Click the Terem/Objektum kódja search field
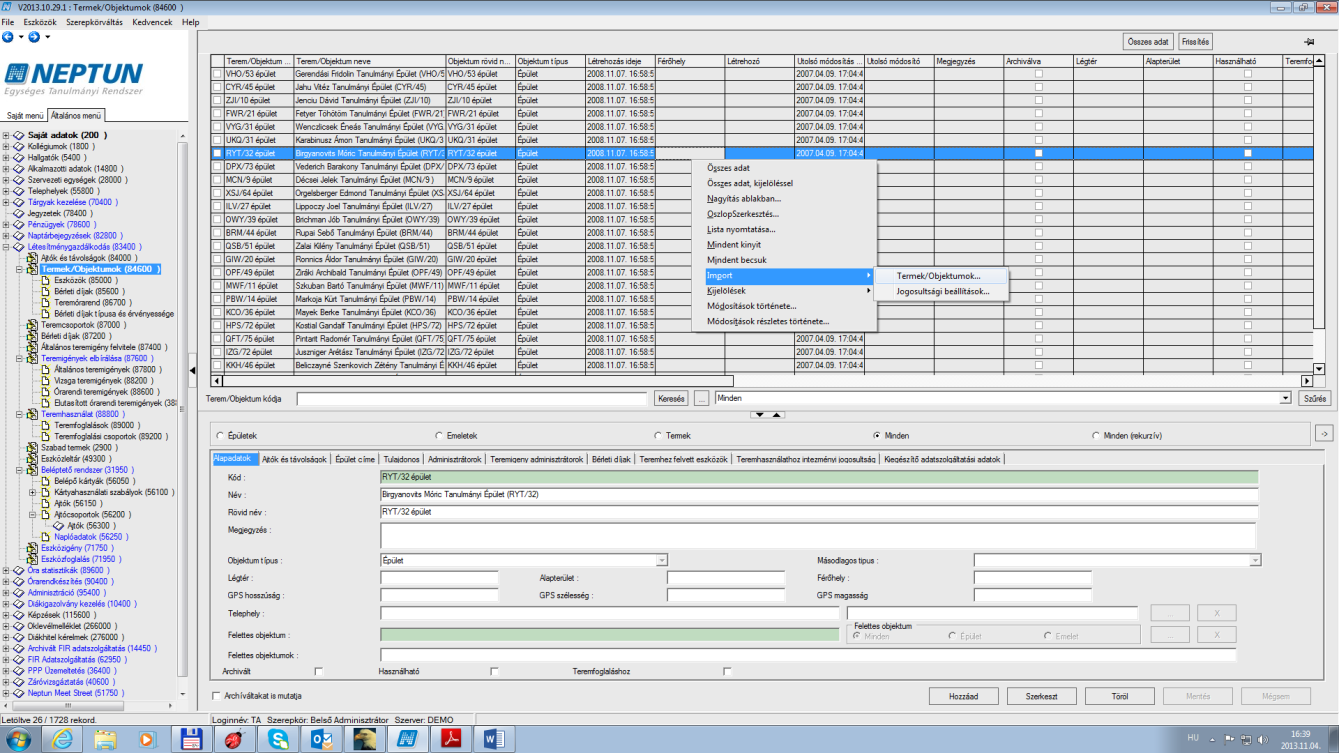Viewport: 1339px width, 753px height. 472,398
